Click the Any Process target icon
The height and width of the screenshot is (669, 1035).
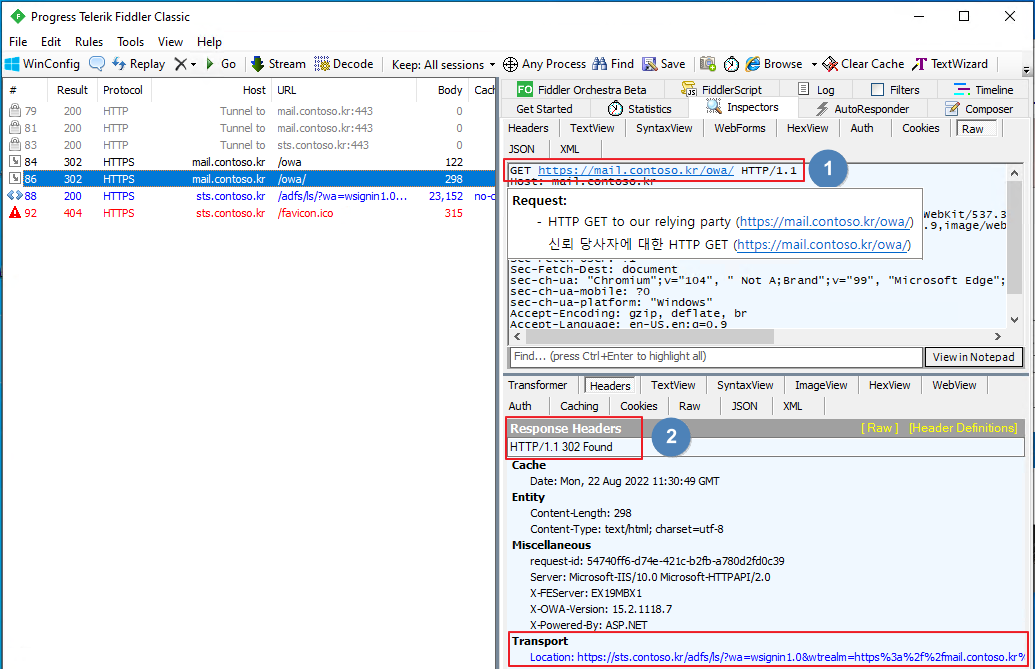point(510,64)
